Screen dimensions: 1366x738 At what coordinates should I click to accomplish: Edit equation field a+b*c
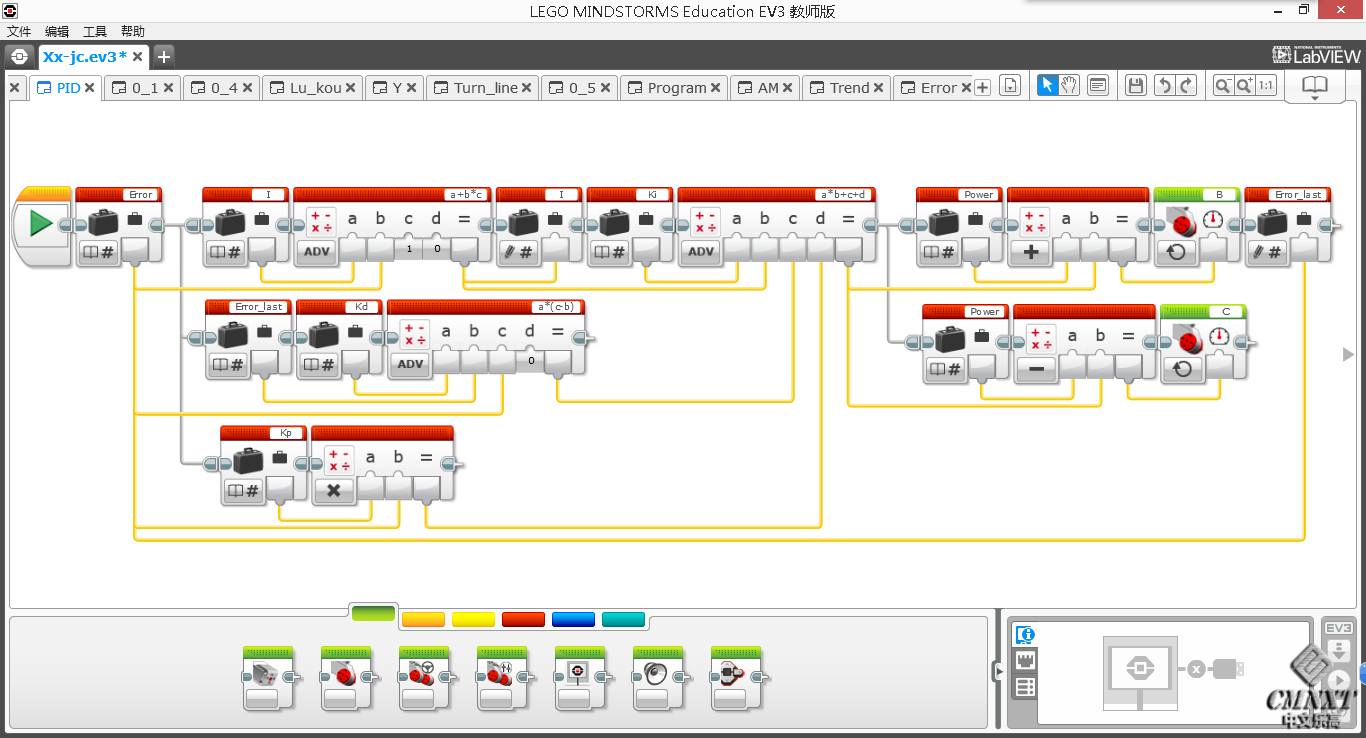coord(467,195)
